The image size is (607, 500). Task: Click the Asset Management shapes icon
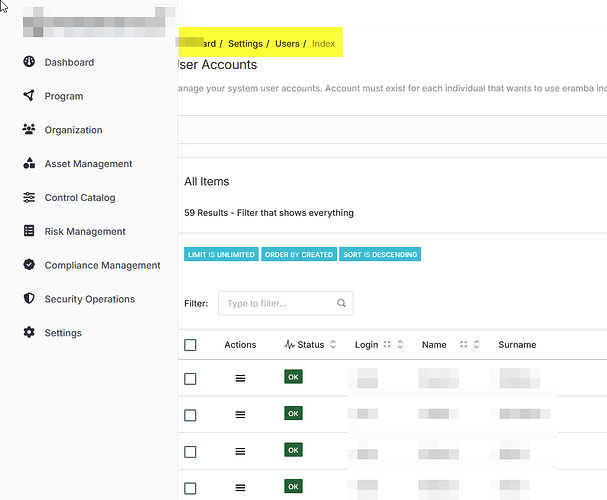coord(28,164)
